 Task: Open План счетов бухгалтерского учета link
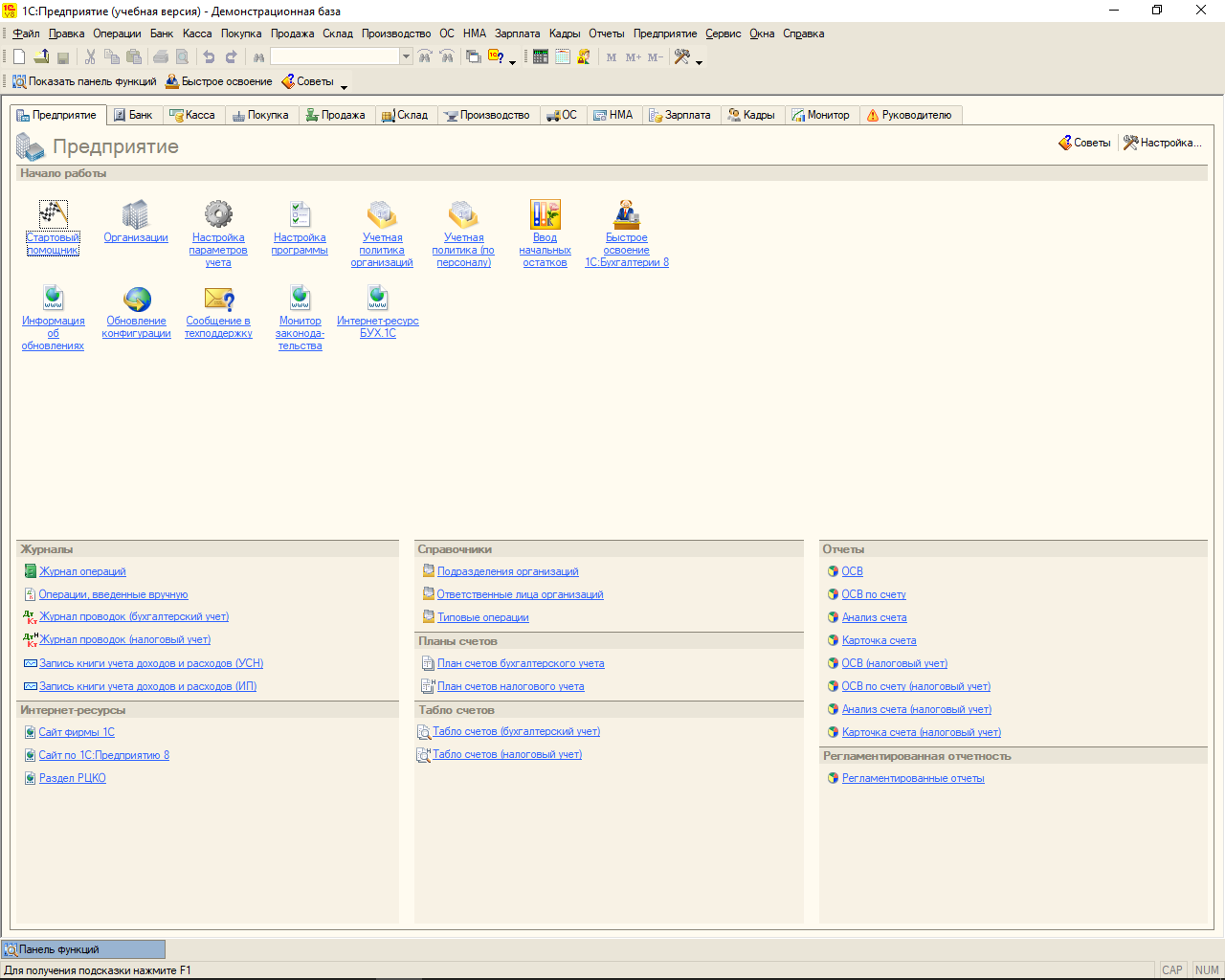[x=521, y=663]
